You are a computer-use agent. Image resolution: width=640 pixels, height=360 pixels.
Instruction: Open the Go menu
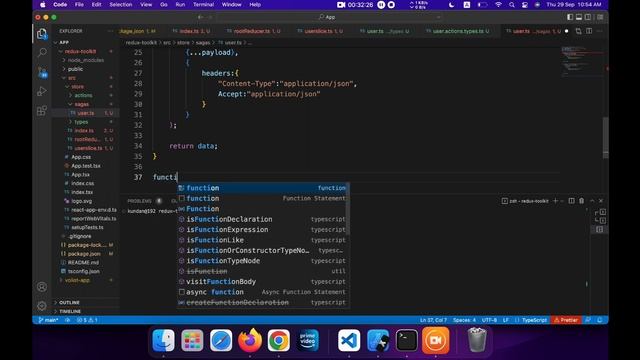pos(164,5)
